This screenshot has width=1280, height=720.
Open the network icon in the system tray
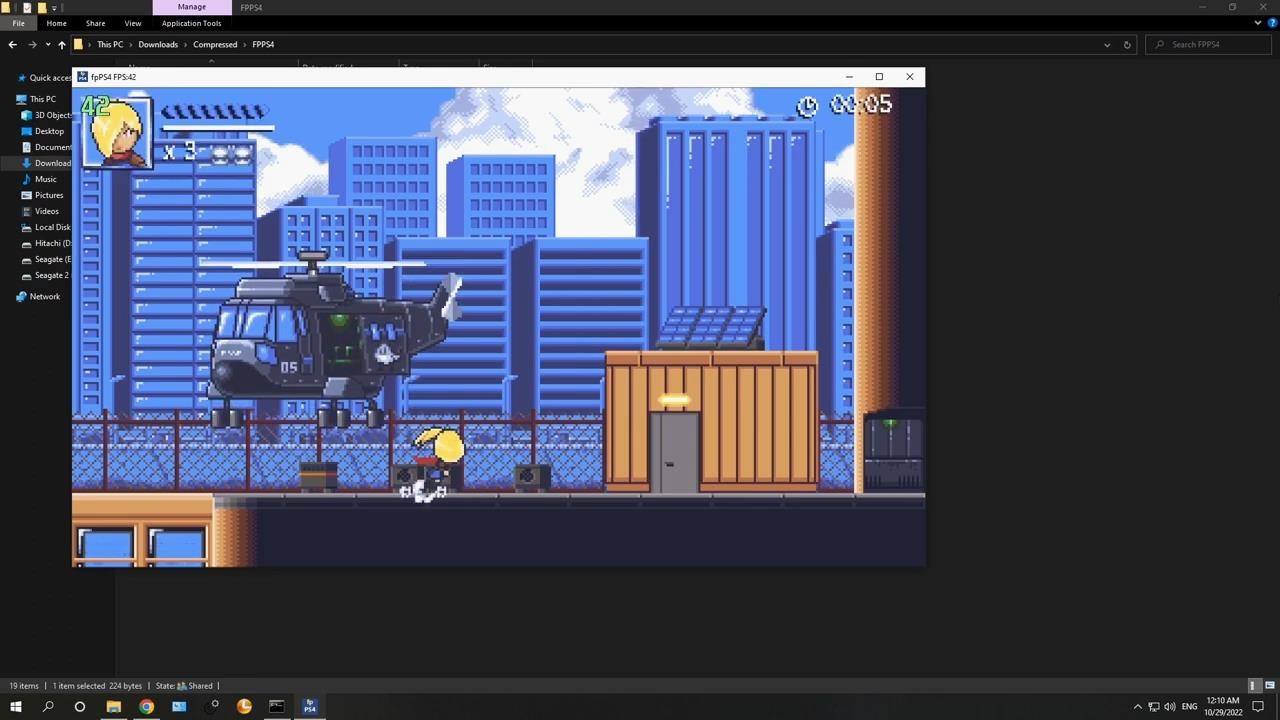point(1153,707)
